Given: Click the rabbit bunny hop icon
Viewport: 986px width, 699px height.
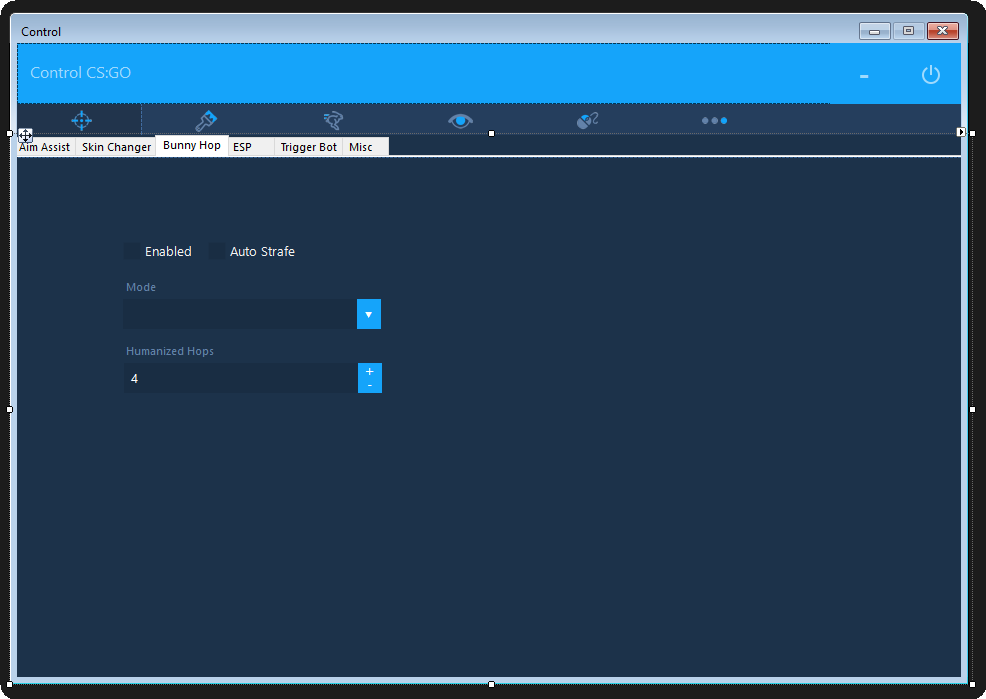Looking at the screenshot, I should click(333, 120).
